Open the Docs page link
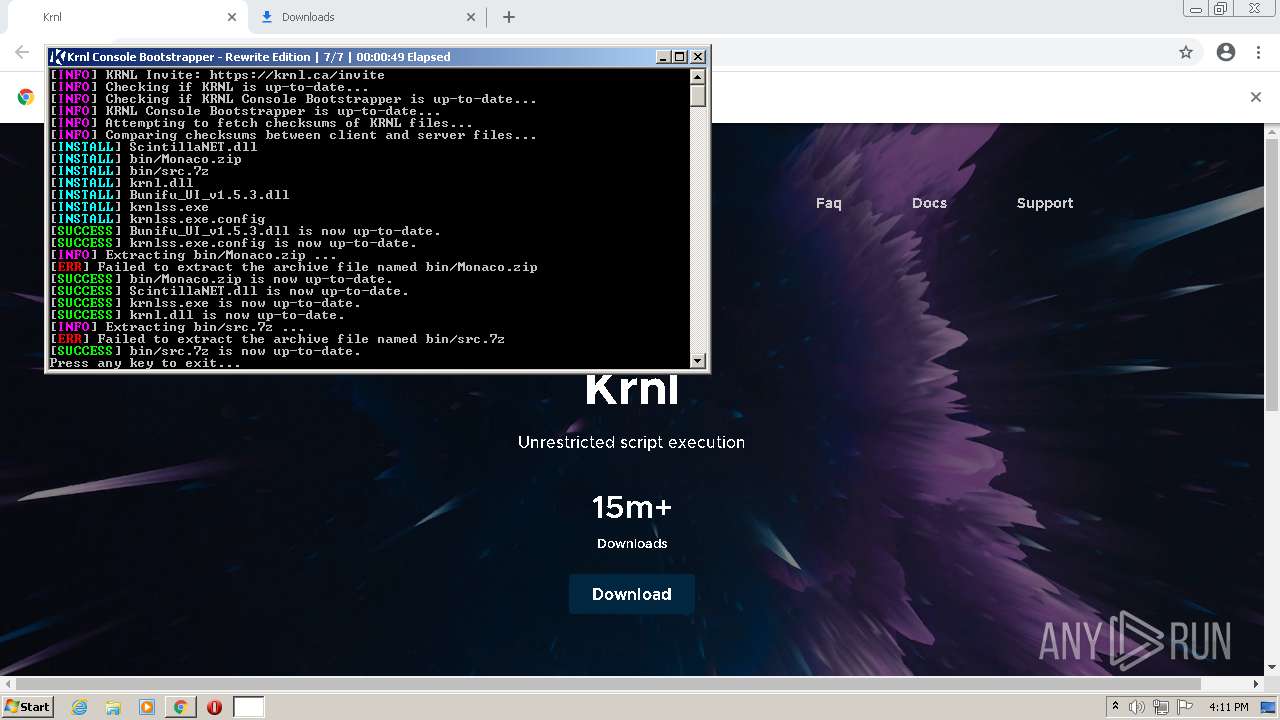The width and height of the screenshot is (1280, 720). pos(929,203)
